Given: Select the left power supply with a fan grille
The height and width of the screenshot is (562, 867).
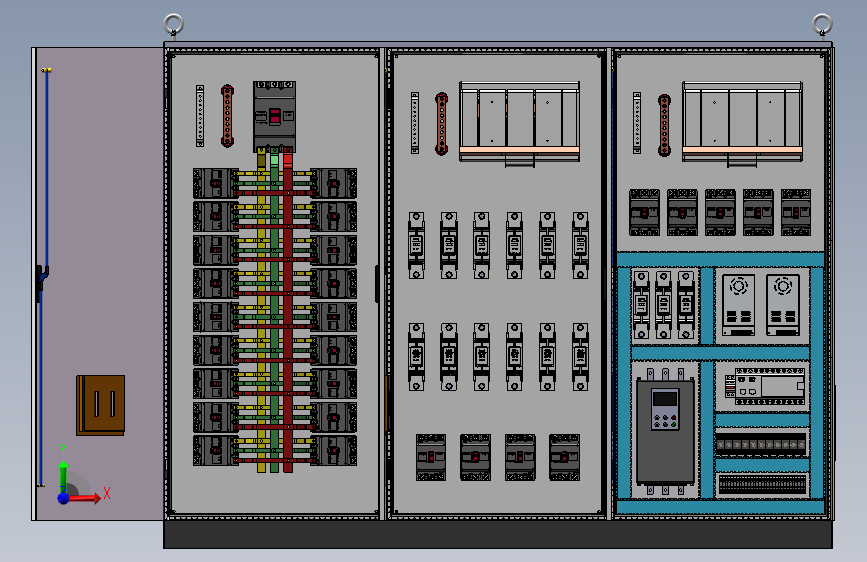Looking at the screenshot, I should [739, 305].
